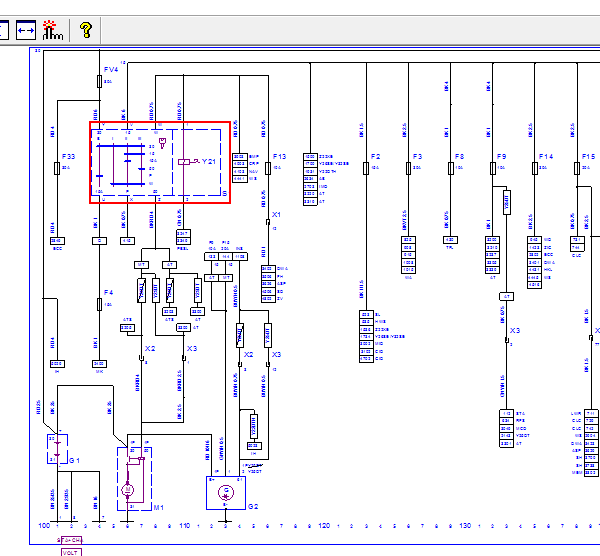Select the G2 alternator symbol
Screen dimensions: 600x556
[x=226, y=493]
